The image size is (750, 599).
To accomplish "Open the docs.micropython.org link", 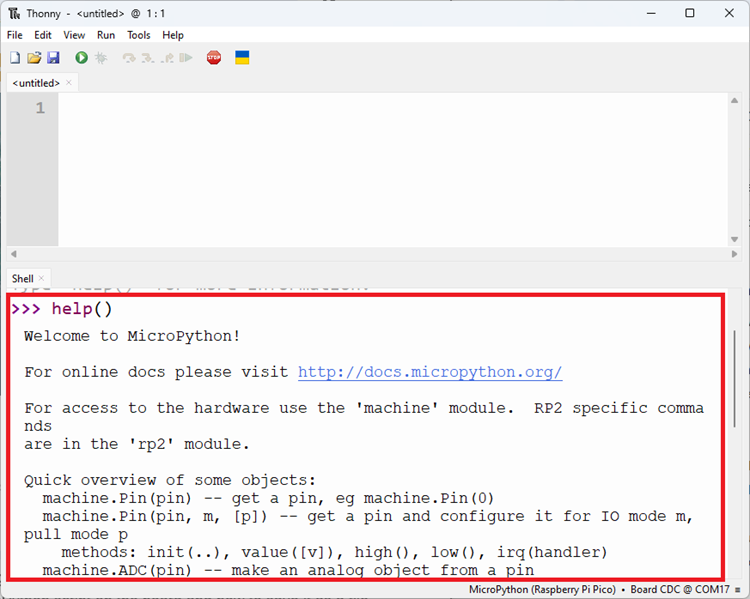I will 430,372.
